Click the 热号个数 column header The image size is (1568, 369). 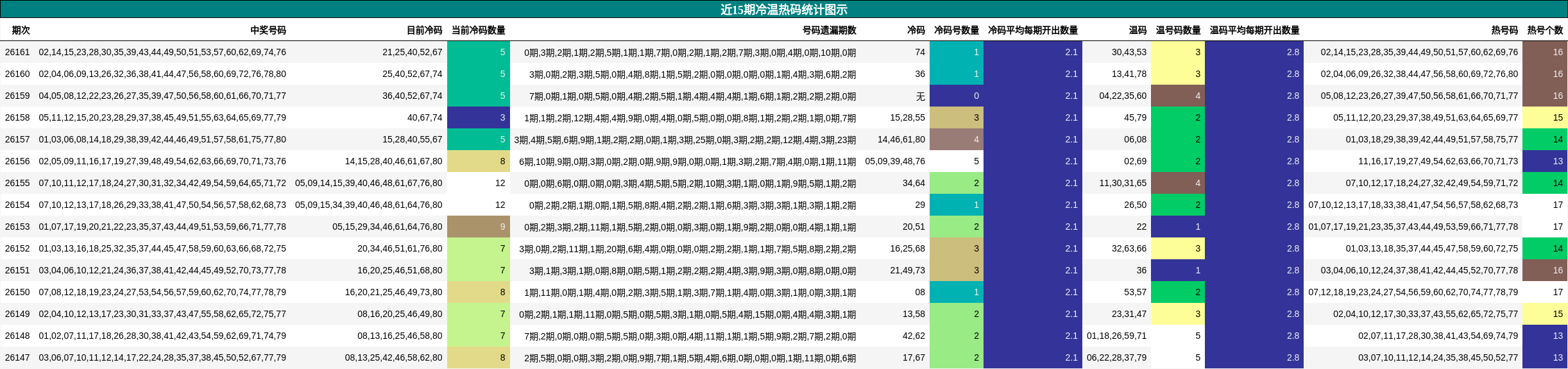[1545, 30]
